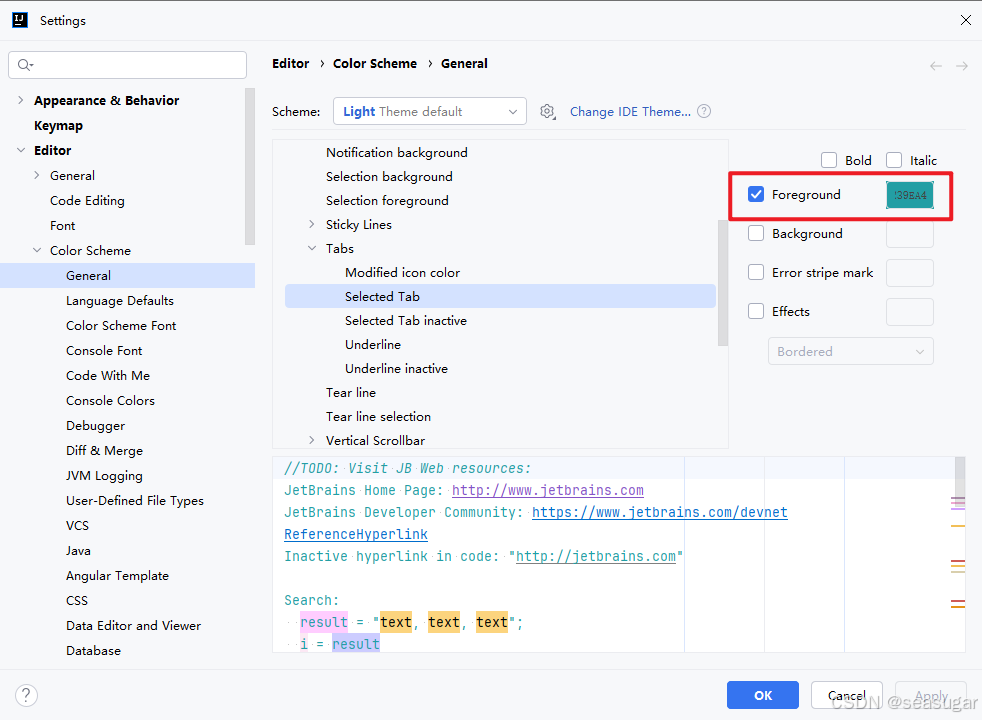982x720 pixels.
Task: Open the help icon next to Change IDE Theme
Action: pos(704,111)
